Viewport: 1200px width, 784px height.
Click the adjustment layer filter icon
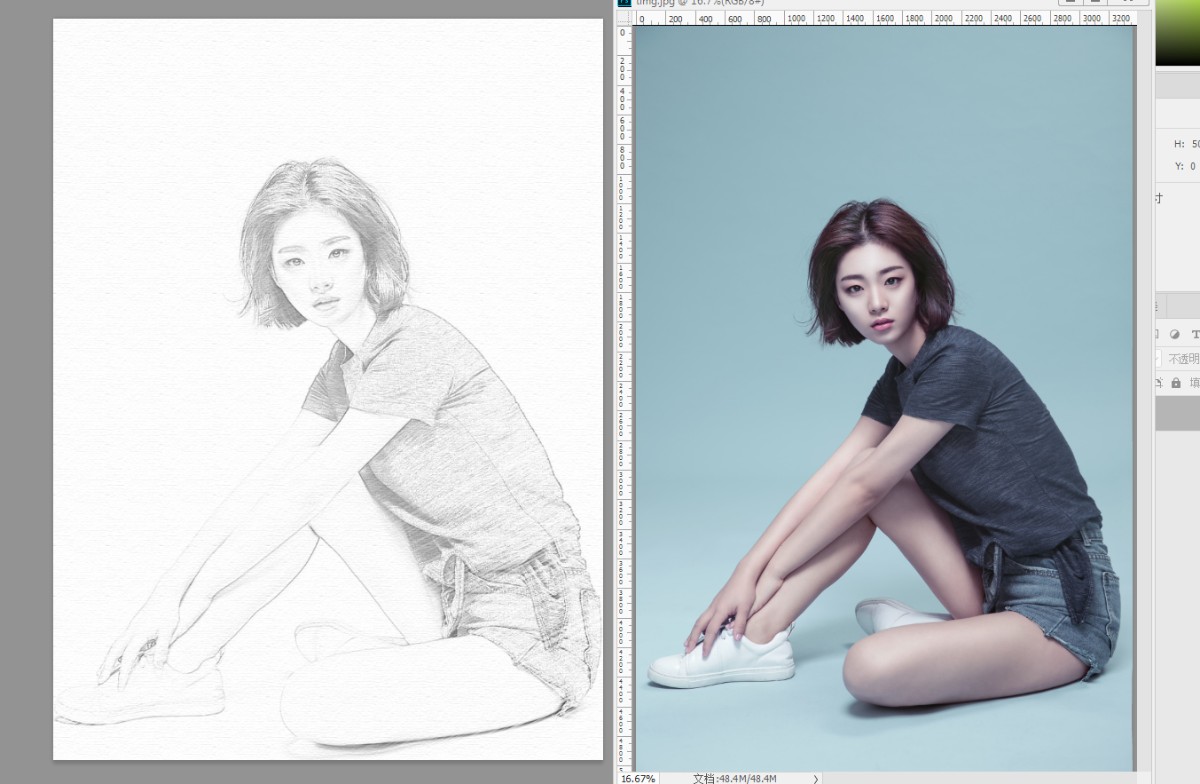[x=1175, y=334]
